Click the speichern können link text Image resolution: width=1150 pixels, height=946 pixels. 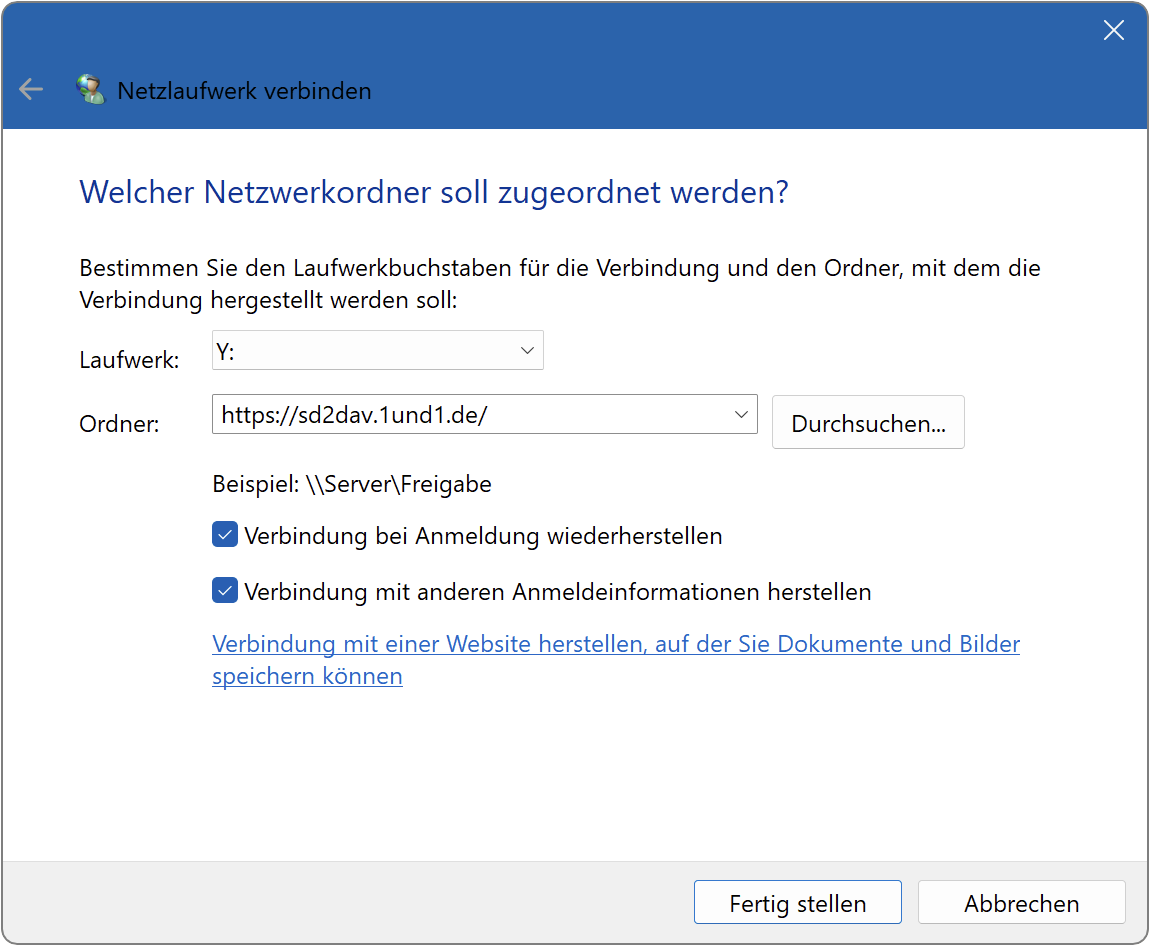pyautogui.click(x=307, y=676)
